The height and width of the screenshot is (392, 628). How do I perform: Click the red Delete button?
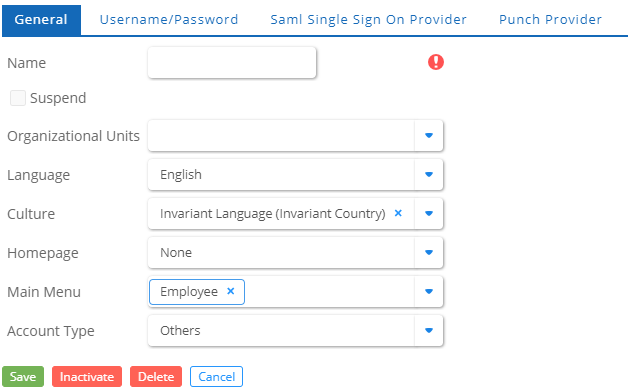point(156,376)
